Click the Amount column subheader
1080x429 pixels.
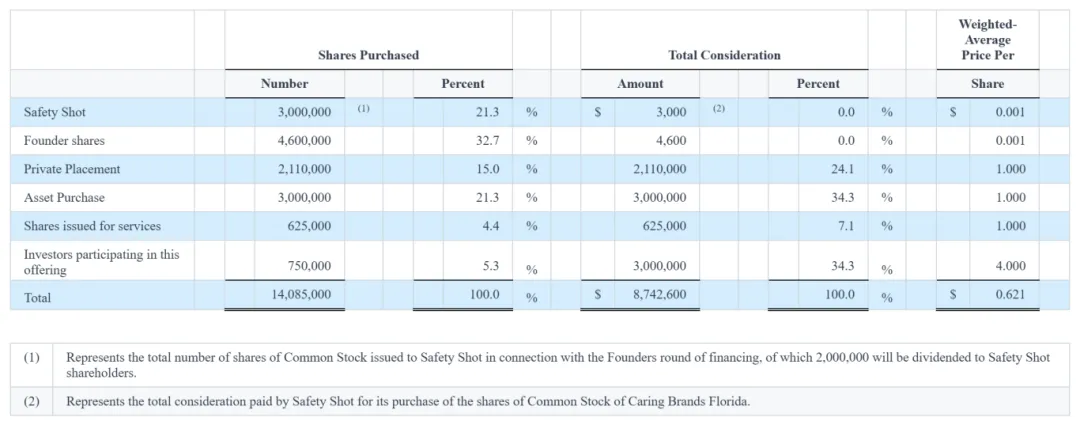[640, 84]
